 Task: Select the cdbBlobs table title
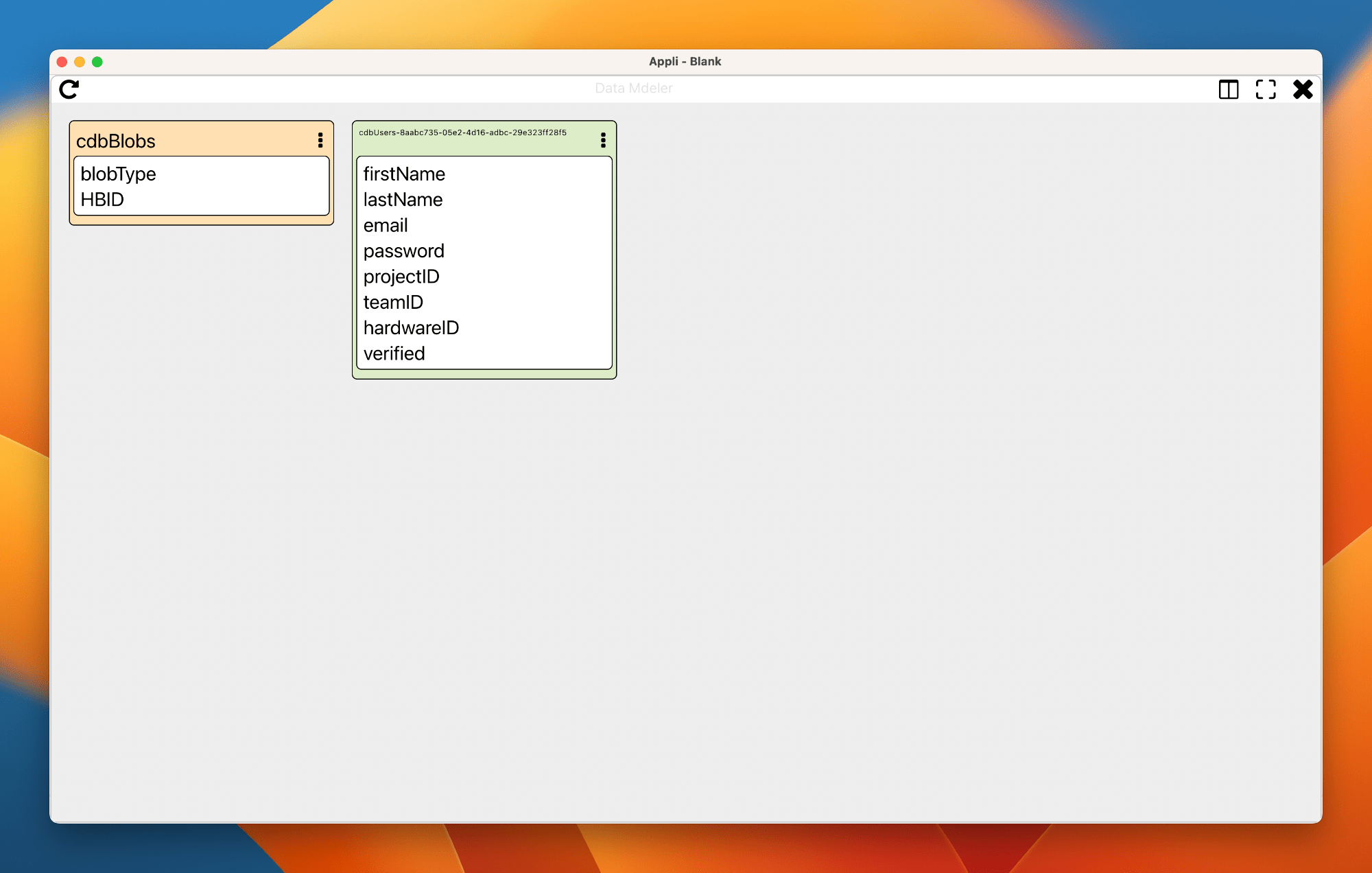coord(116,141)
